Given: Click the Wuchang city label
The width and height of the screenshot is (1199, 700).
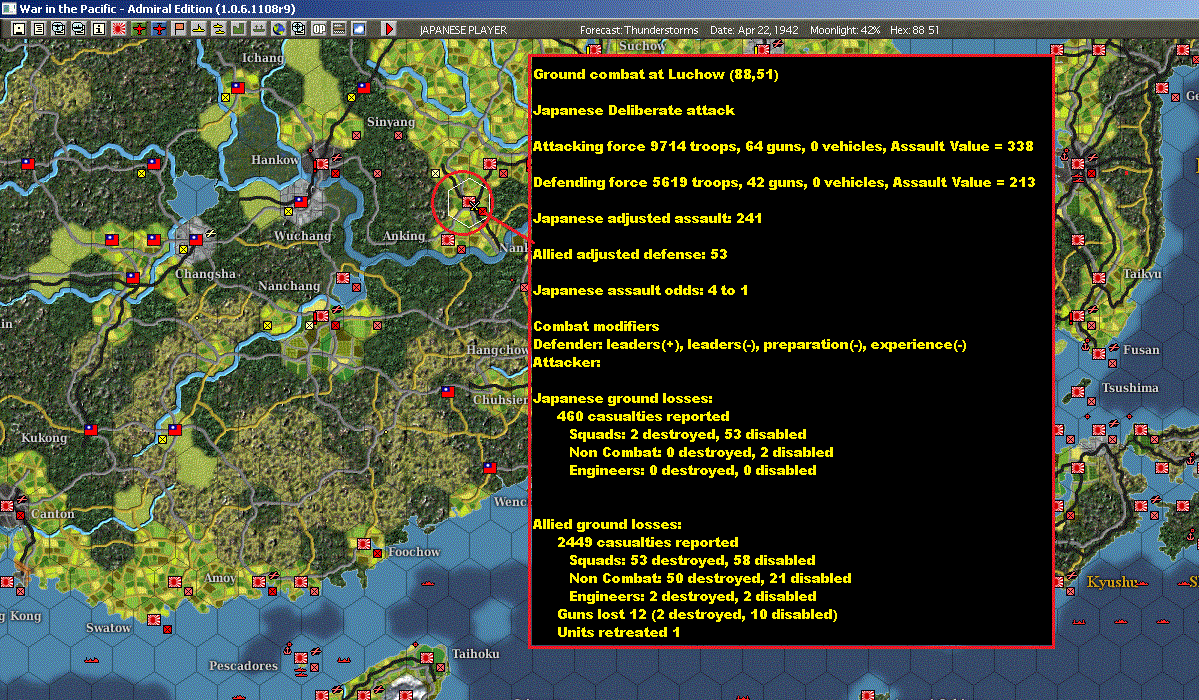Looking at the screenshot, I should pyautogui.click(x=303, y=236).
